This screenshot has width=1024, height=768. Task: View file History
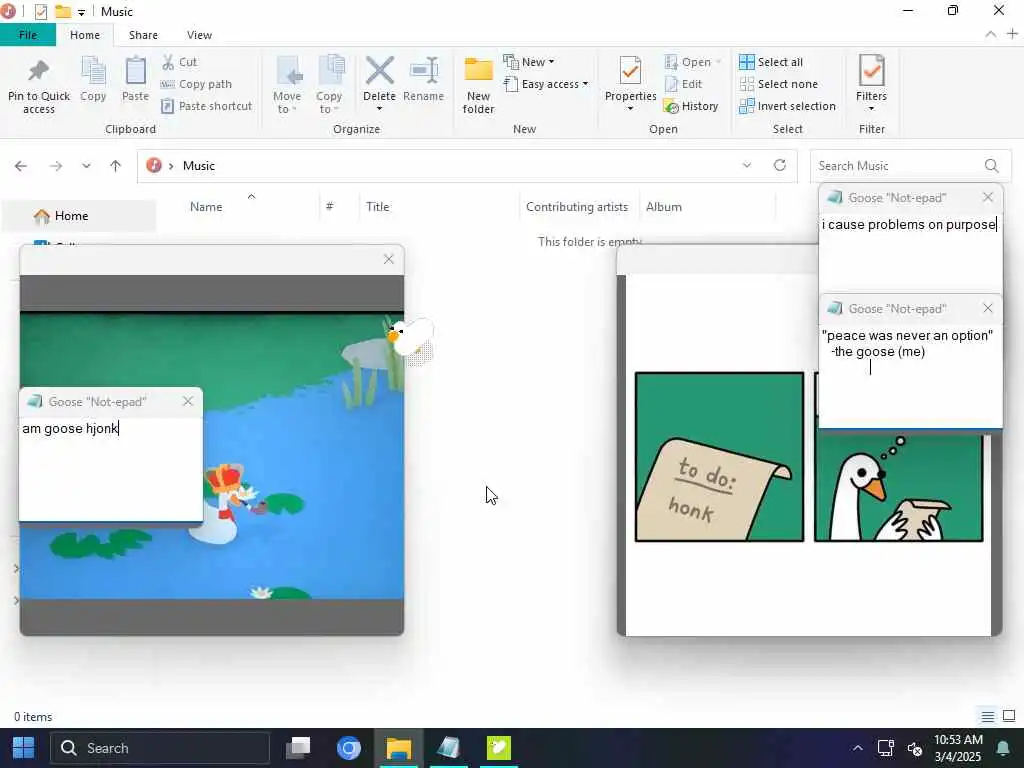point(691,106)
